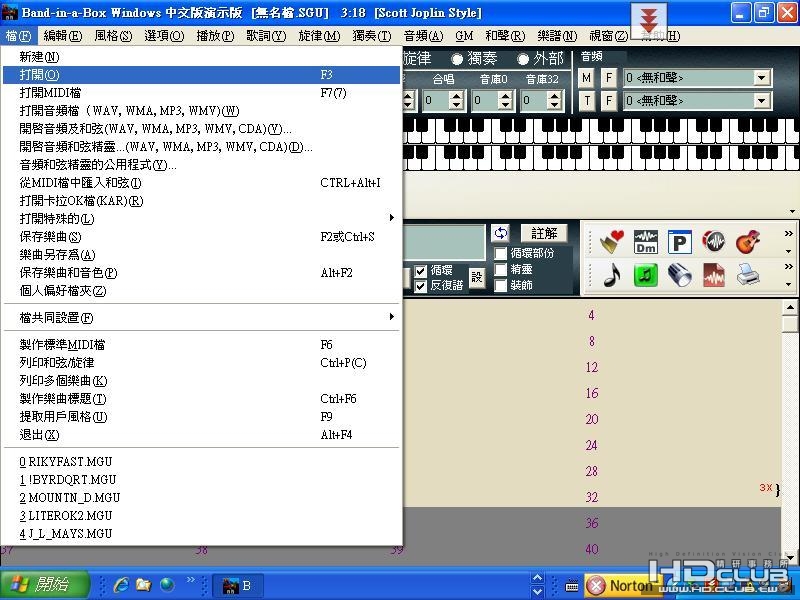Click the 音庫0 spinner arrows

click(506, 100)
